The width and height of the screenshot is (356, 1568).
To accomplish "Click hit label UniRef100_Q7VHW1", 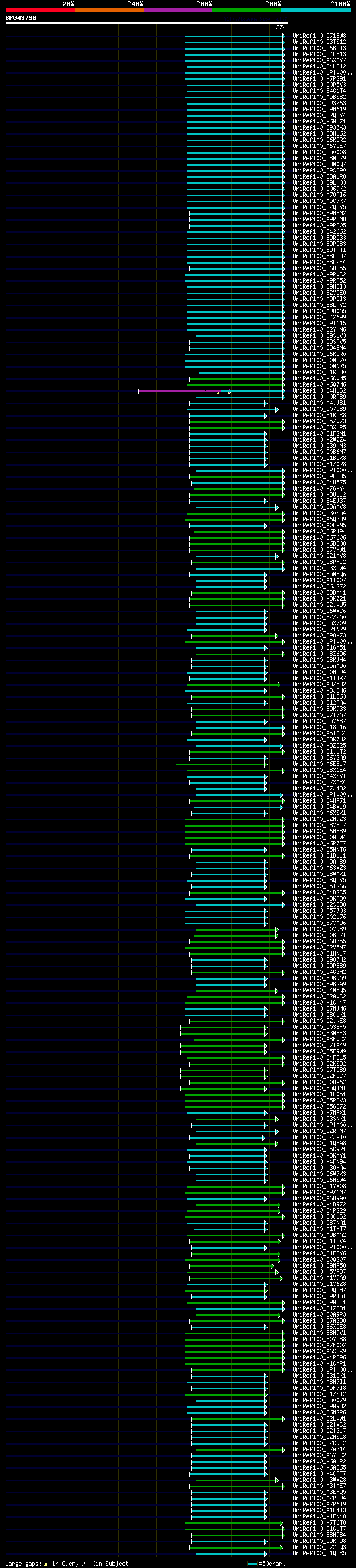I will [319, 550].
